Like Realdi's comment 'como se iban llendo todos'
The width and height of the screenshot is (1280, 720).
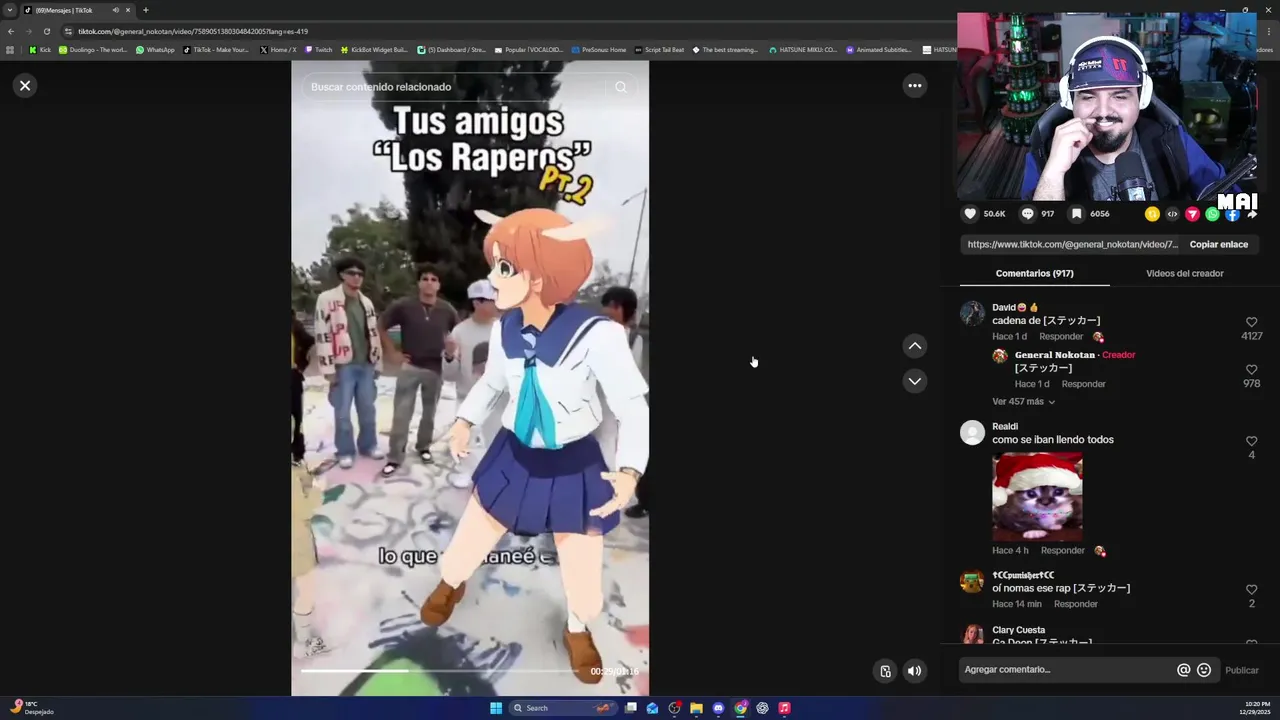[x=1251, y=441]
